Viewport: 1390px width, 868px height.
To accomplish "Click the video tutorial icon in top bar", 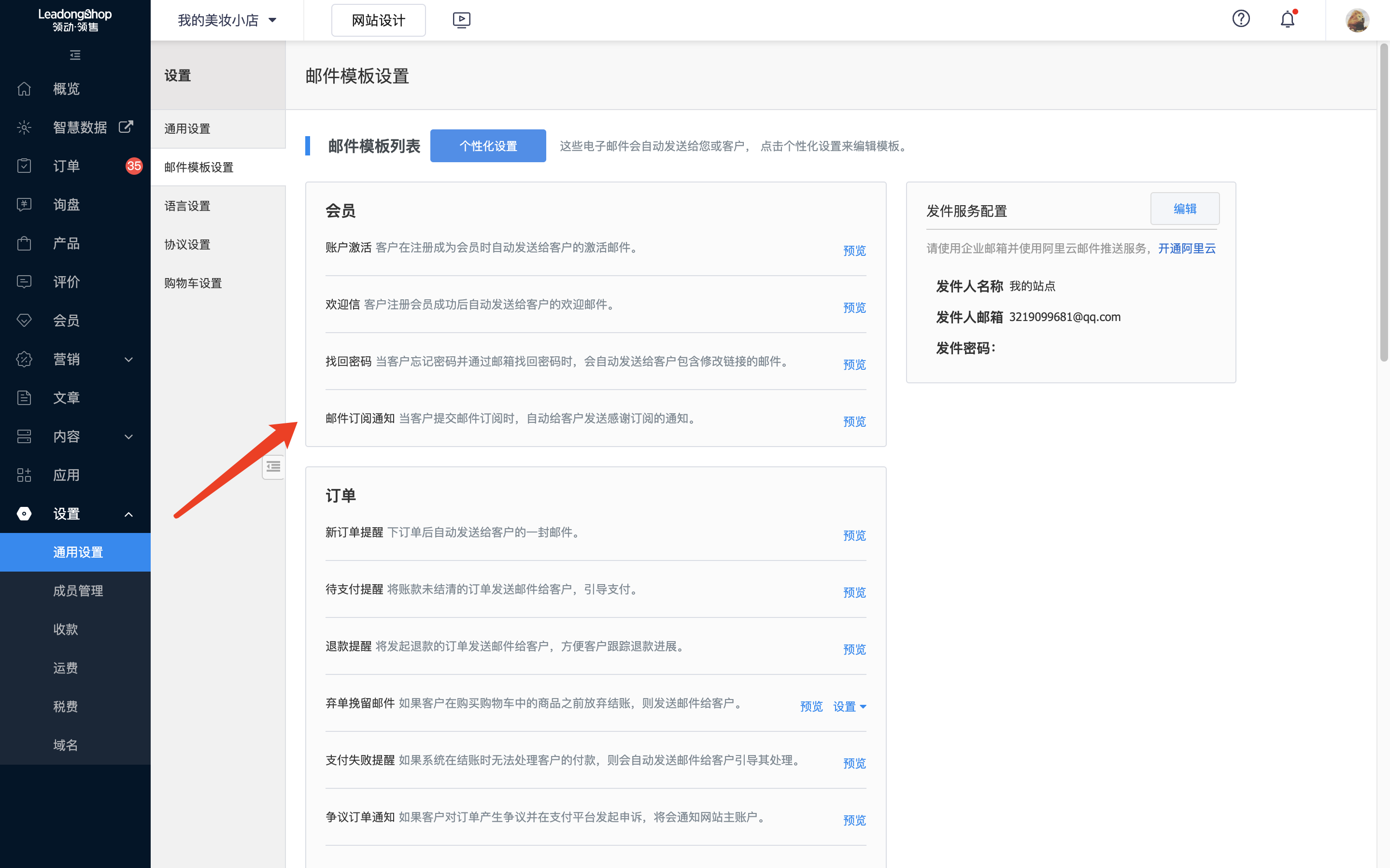I will (461, 19).
